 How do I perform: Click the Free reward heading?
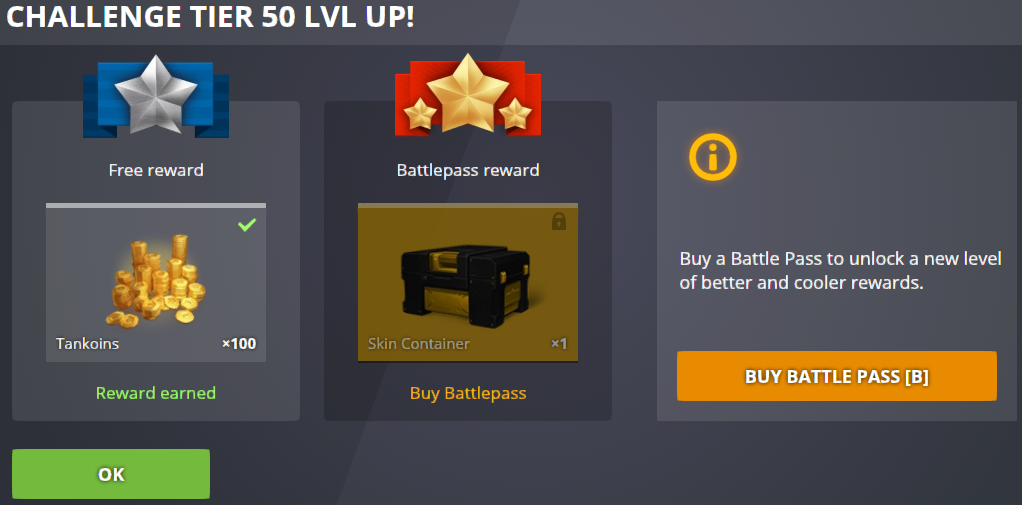tap(156, 171)
